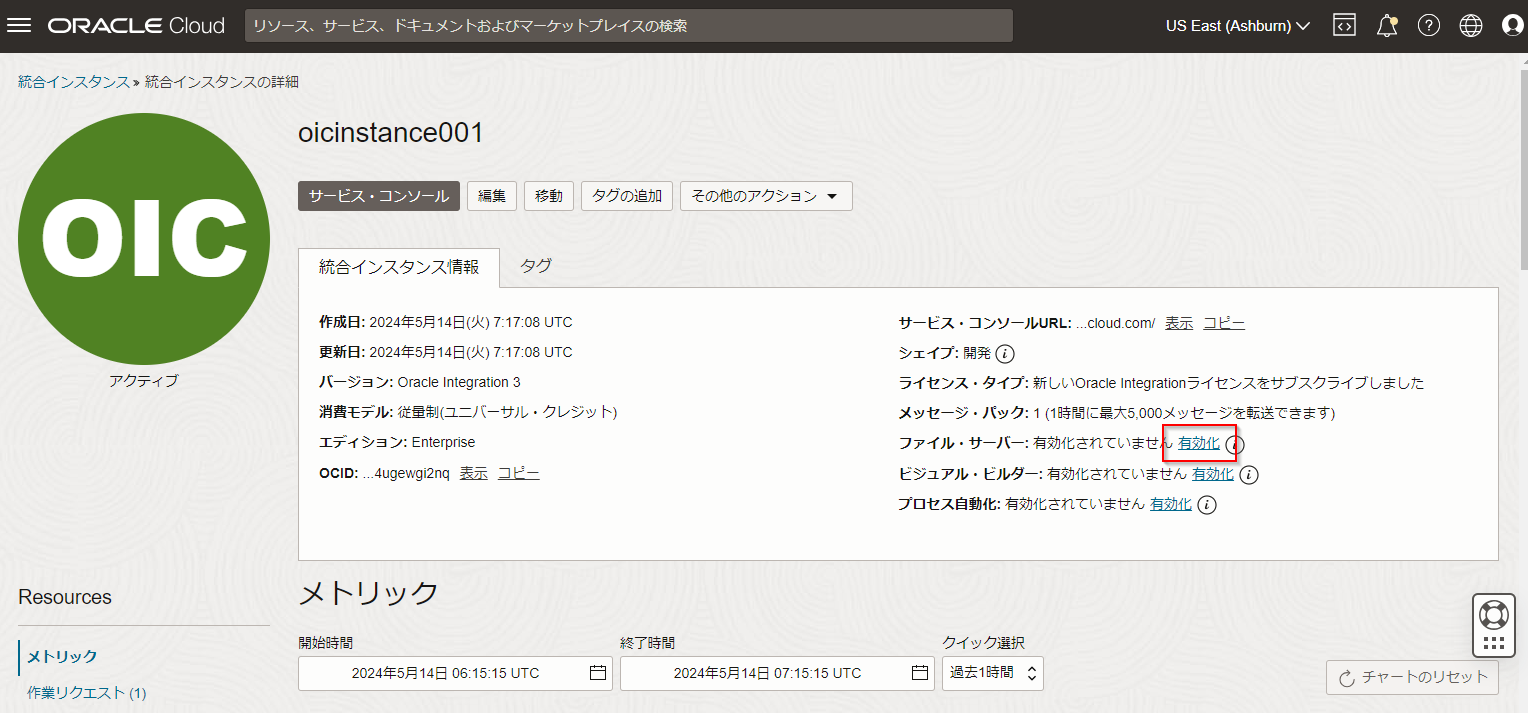Click the search bar for resources
This screenshot has height=713, width=1528.
(x=628, y=26)
